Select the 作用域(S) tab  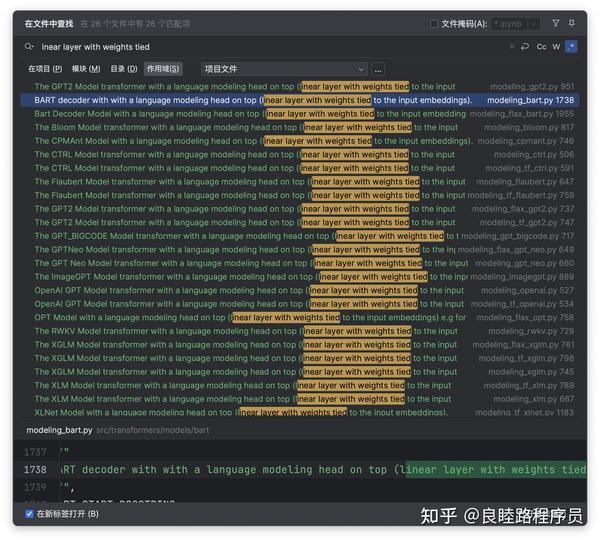(x=163, y=69)
